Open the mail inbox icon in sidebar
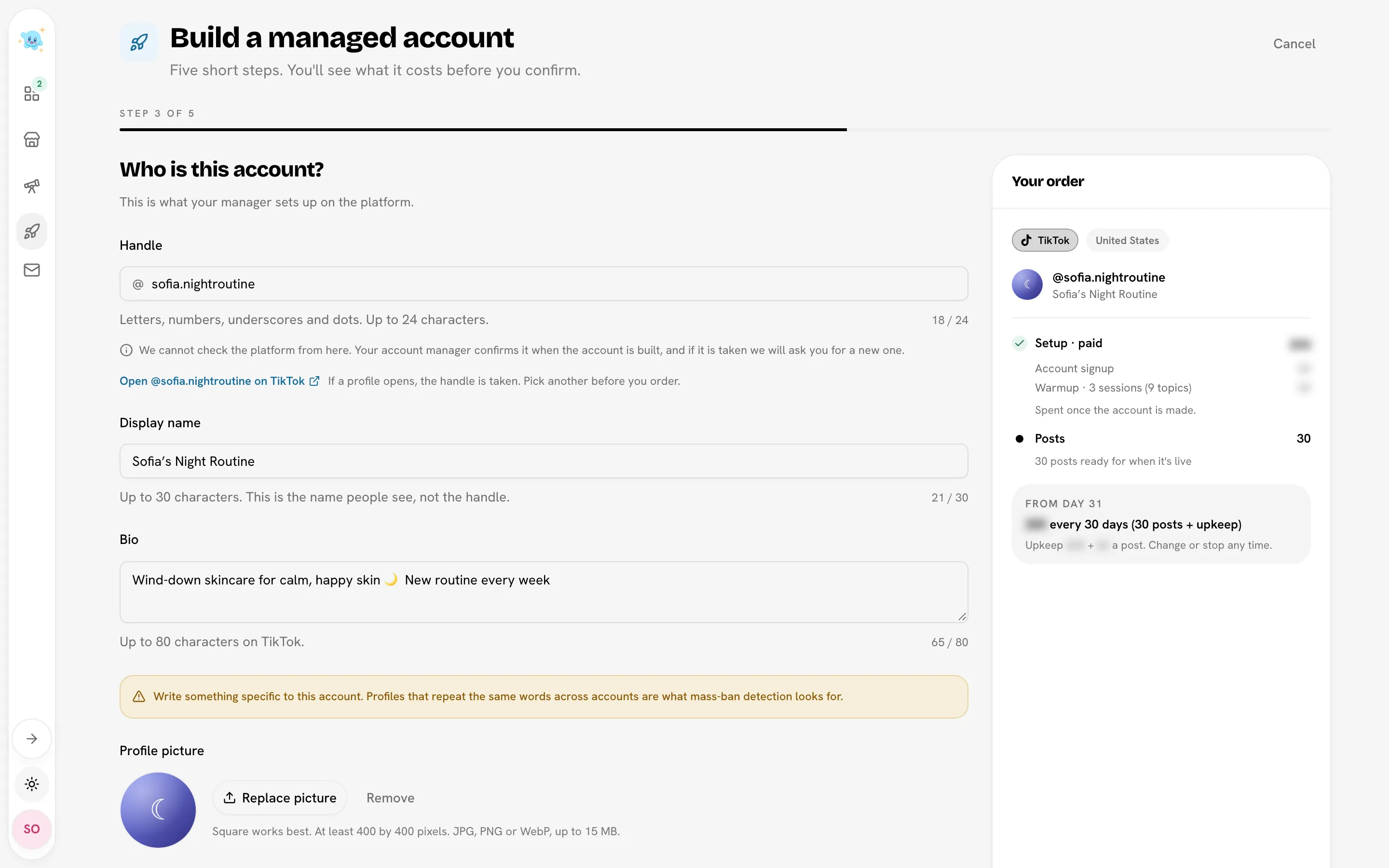The image size is (1389, 868). [x=31, y=270]
